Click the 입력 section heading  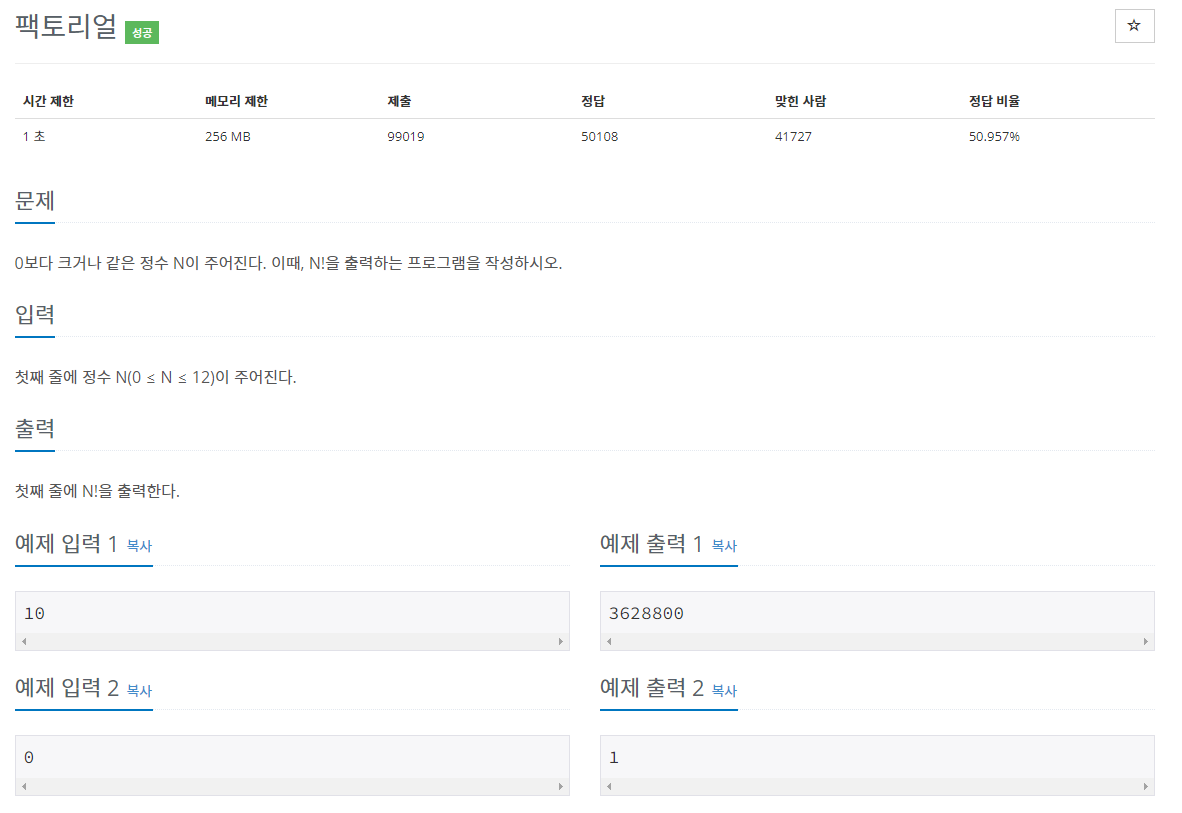(35, 314)
